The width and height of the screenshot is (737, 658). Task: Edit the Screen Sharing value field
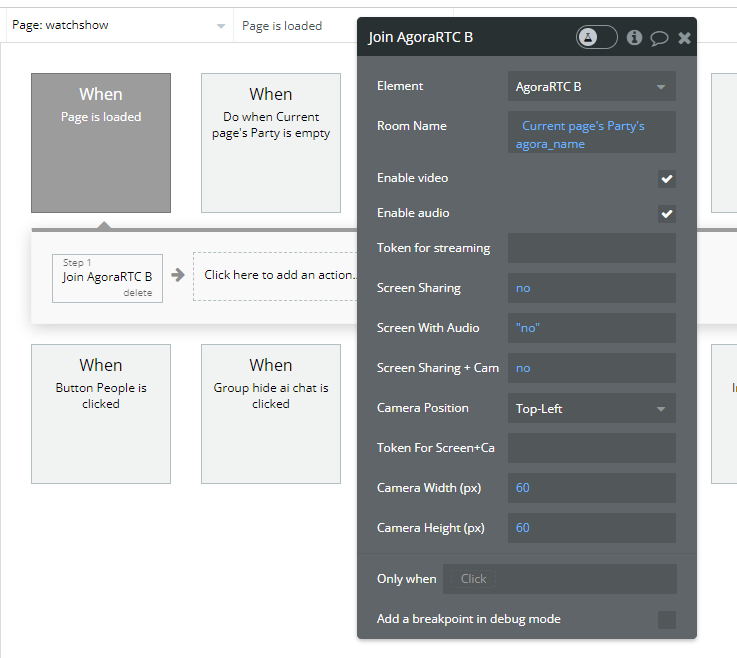(x=592, y=288)
